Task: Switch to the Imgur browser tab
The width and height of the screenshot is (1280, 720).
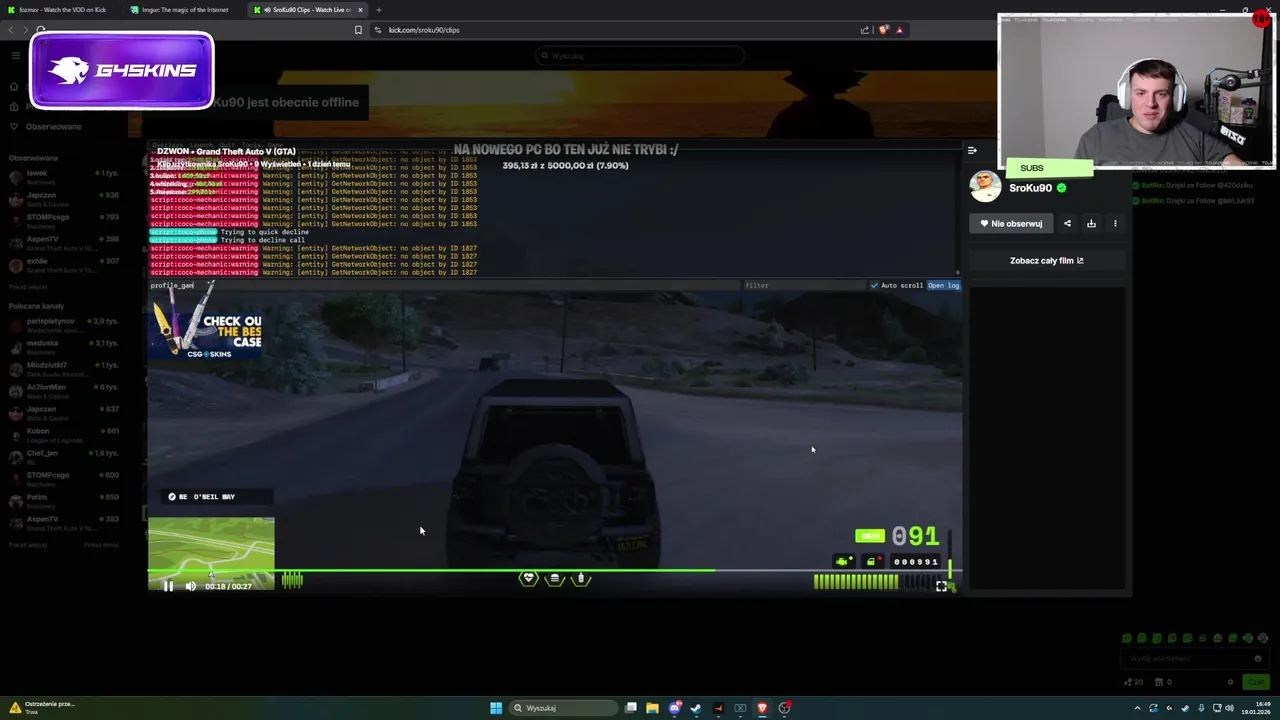Action: (x=185, y=10)
